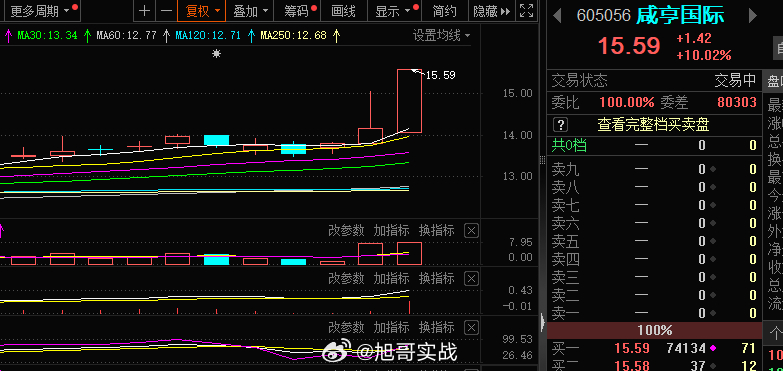The image size is (783, 371).
Task: Click the latest volume bar in indicator panel
Action: tap(409, 253)
